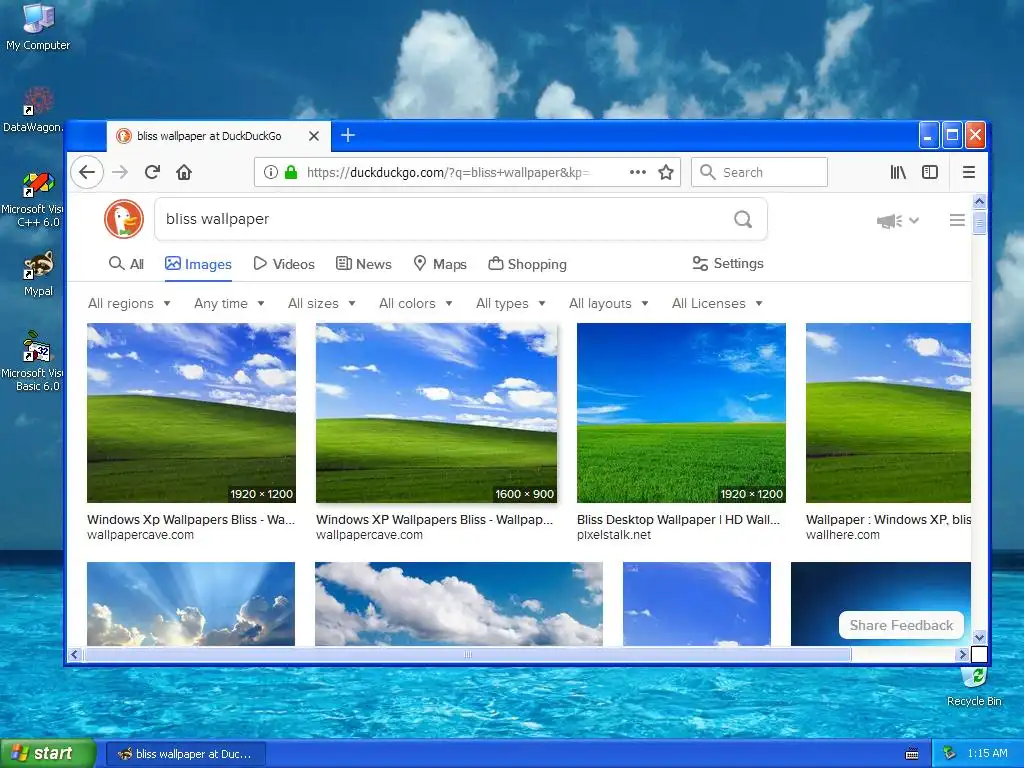Open the browser hamburger menu
1024x768 pixels.
tap(969, 172)
